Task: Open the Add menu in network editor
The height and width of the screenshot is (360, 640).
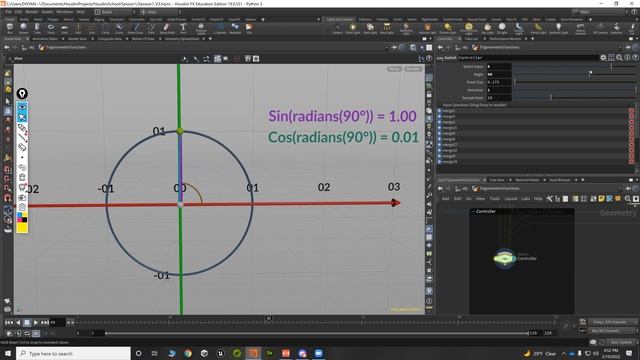Action: 445,198
